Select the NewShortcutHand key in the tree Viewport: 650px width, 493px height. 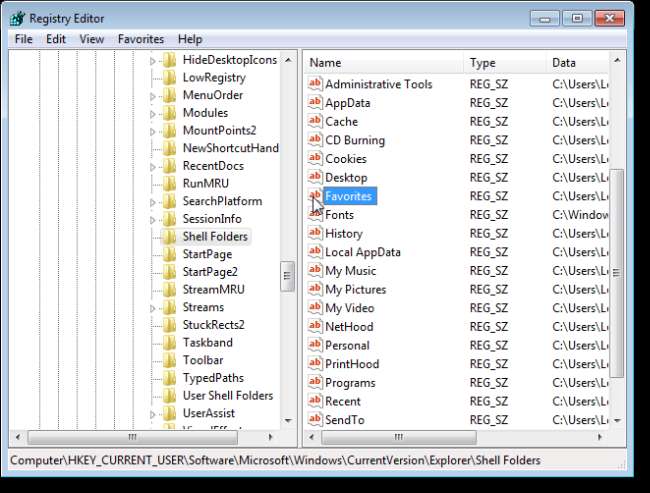click(230, 148)
